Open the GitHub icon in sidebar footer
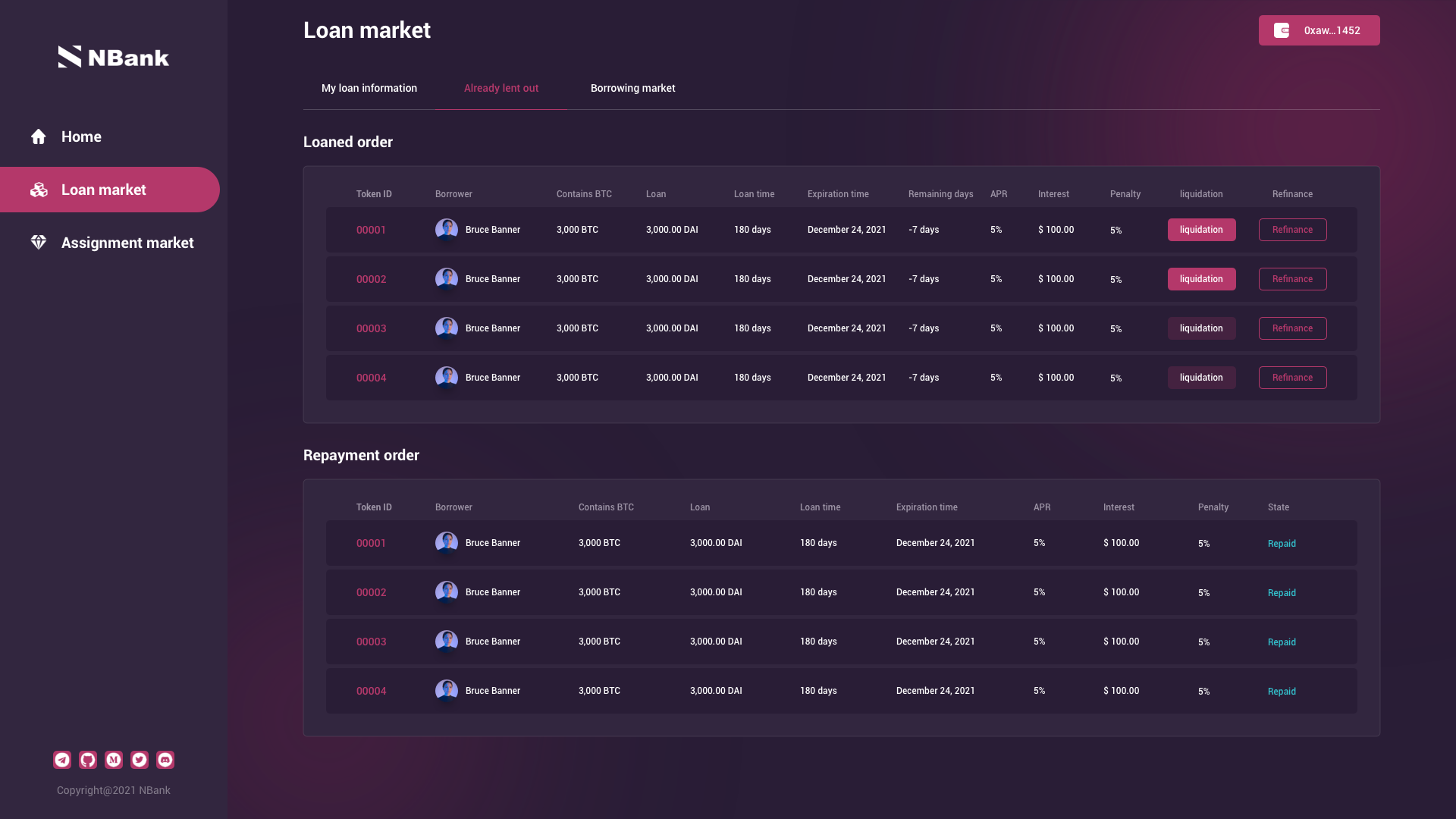The image size is (1456, 819). [x=88, y=760]
